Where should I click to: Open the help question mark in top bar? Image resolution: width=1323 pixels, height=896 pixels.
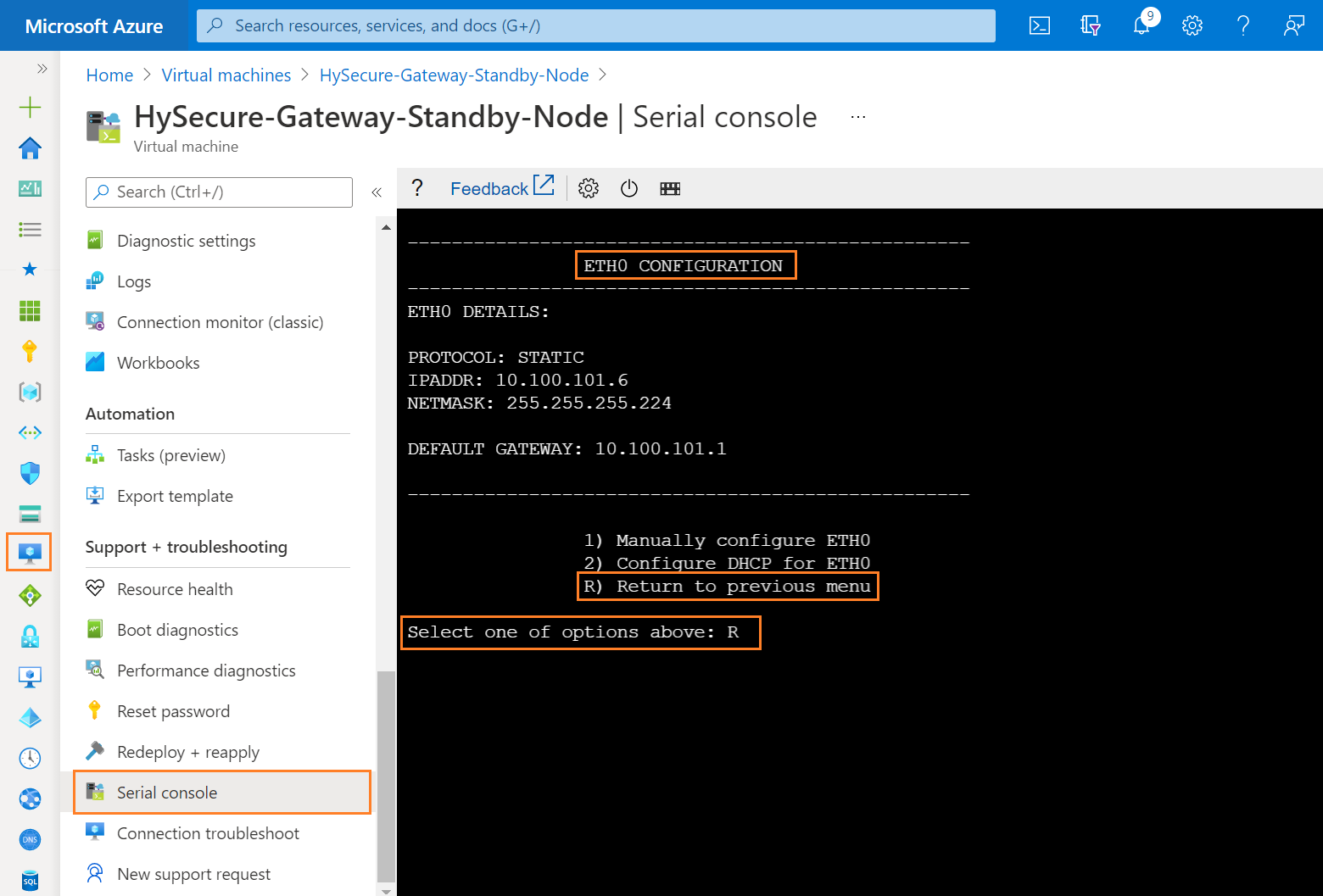(1243, 25)
